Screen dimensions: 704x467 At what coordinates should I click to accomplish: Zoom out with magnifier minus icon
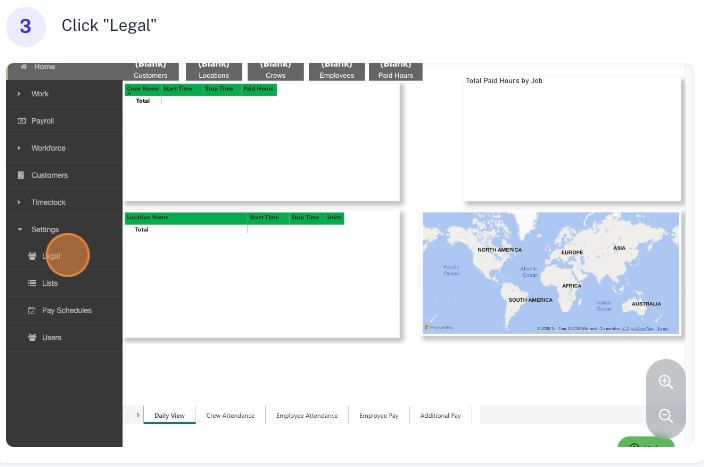point(666,416)
